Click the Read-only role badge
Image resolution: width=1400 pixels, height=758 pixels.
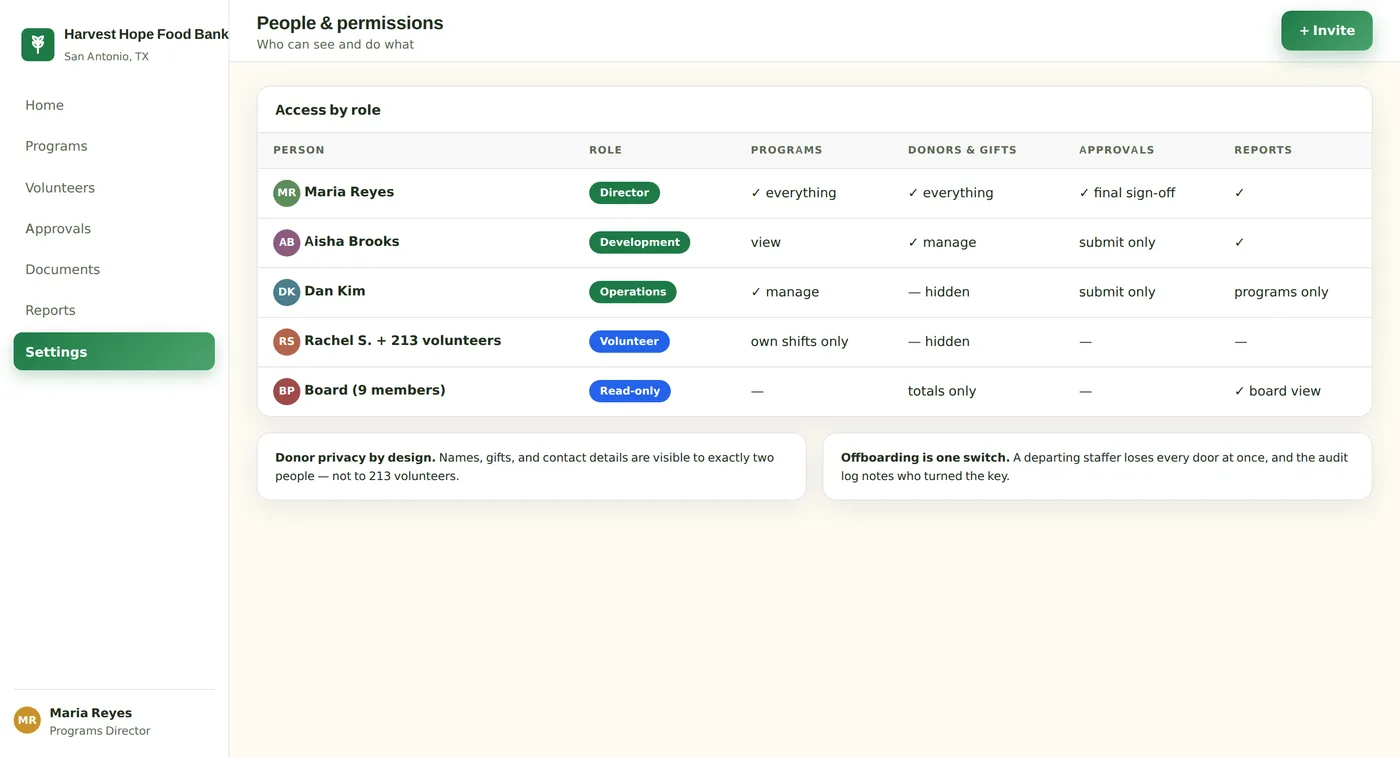[x=629, y=391]
